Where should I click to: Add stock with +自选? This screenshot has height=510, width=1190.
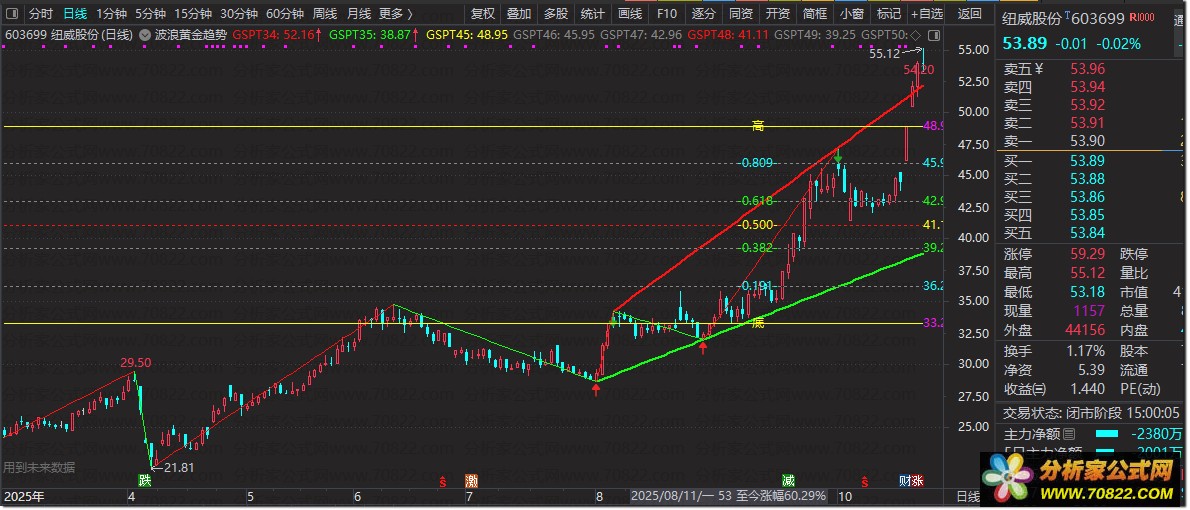pos(927,14)
